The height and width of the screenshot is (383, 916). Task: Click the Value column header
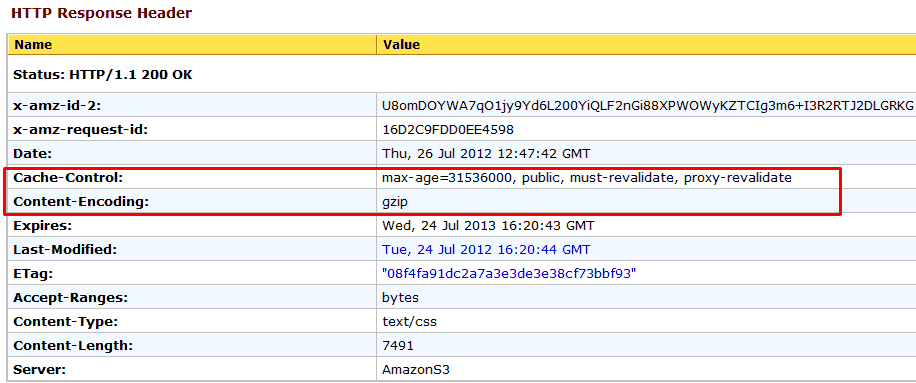(x=647, y=44)
